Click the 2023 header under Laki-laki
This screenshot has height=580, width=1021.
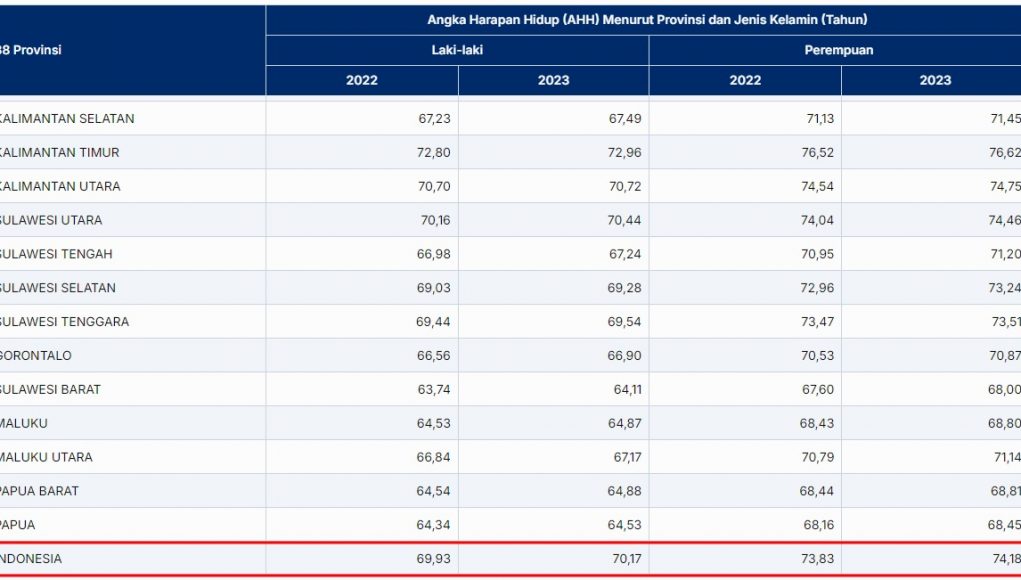pos(553,80)
